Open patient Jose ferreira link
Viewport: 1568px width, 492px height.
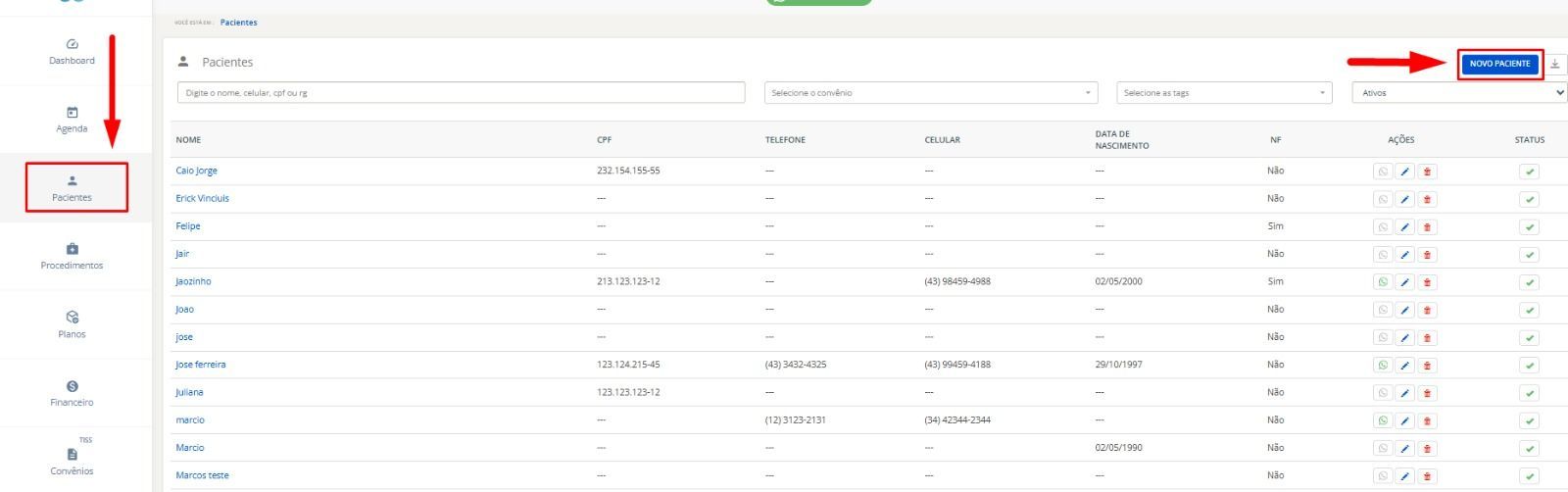[201, 365]
